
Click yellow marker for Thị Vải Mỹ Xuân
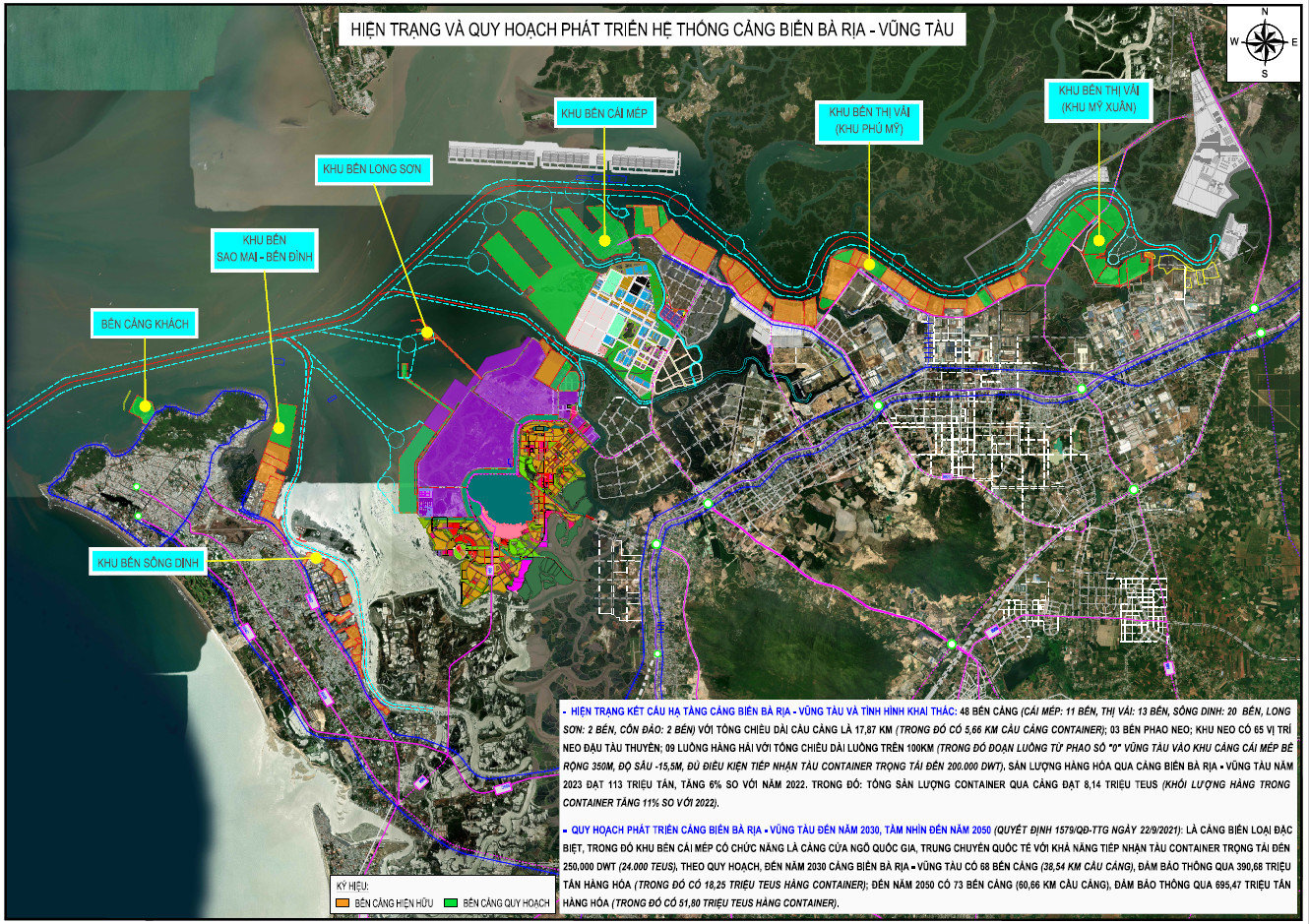click(x=1098, y=239)
